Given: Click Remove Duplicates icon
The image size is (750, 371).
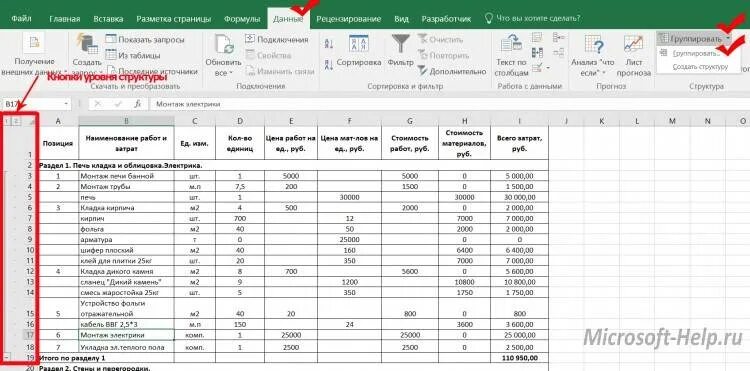Looking at the screenshot, I should tap(537, 53).
